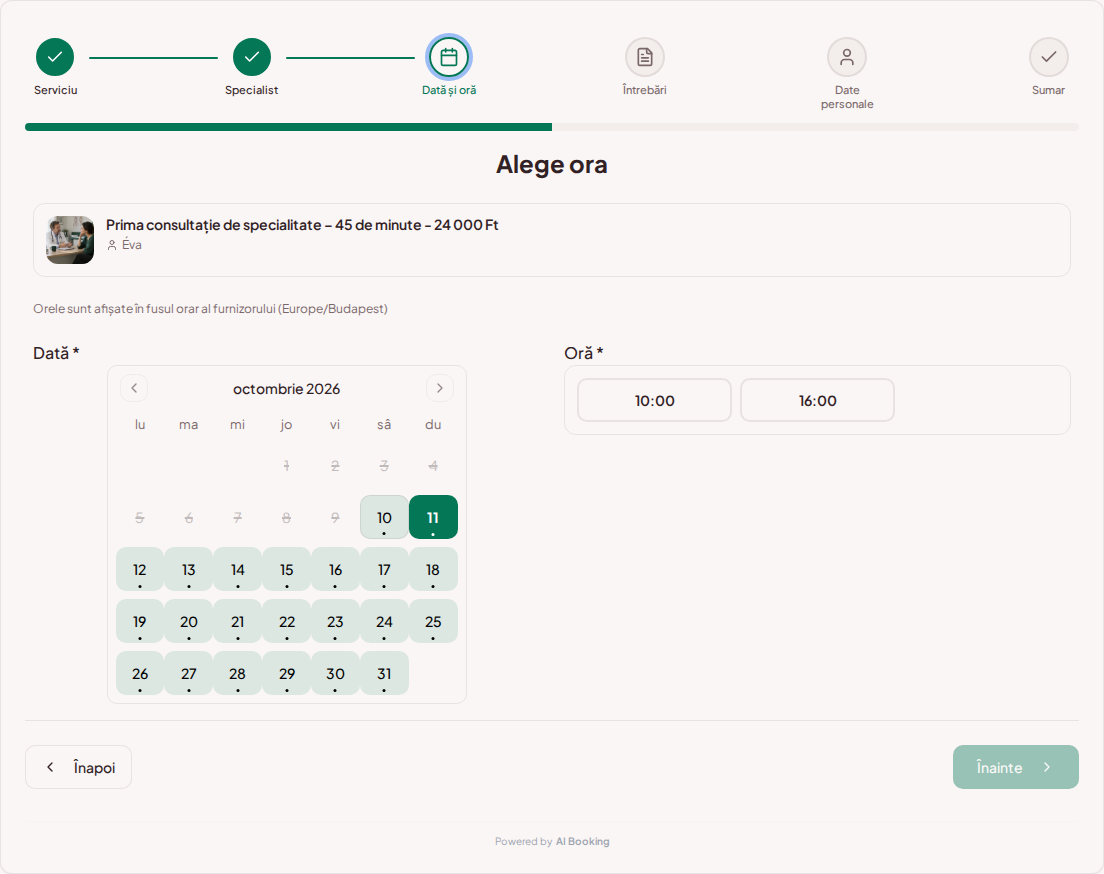Pick October 27 in the calendar
The image size is (1104, 874).
point(189,674)
